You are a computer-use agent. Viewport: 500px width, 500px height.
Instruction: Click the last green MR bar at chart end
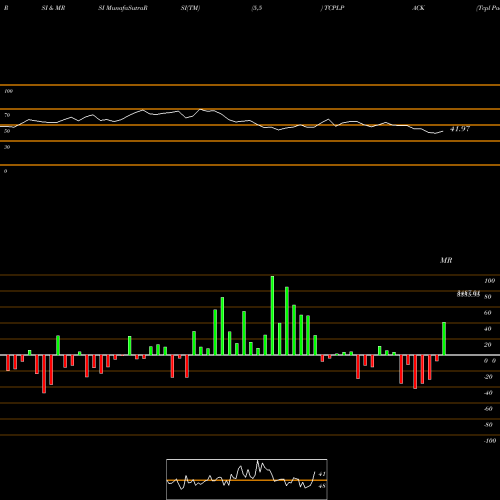pos(444,339)
